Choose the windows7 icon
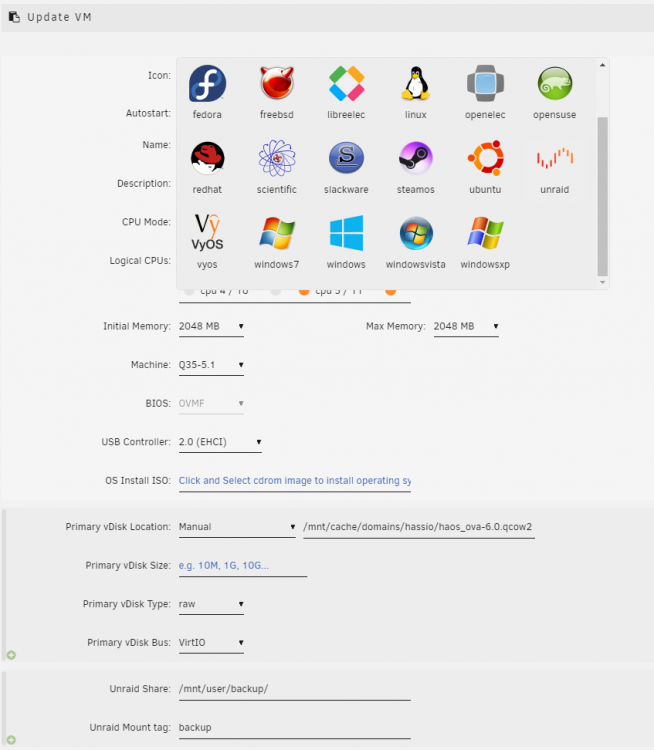654x750 pixels. 277,233
